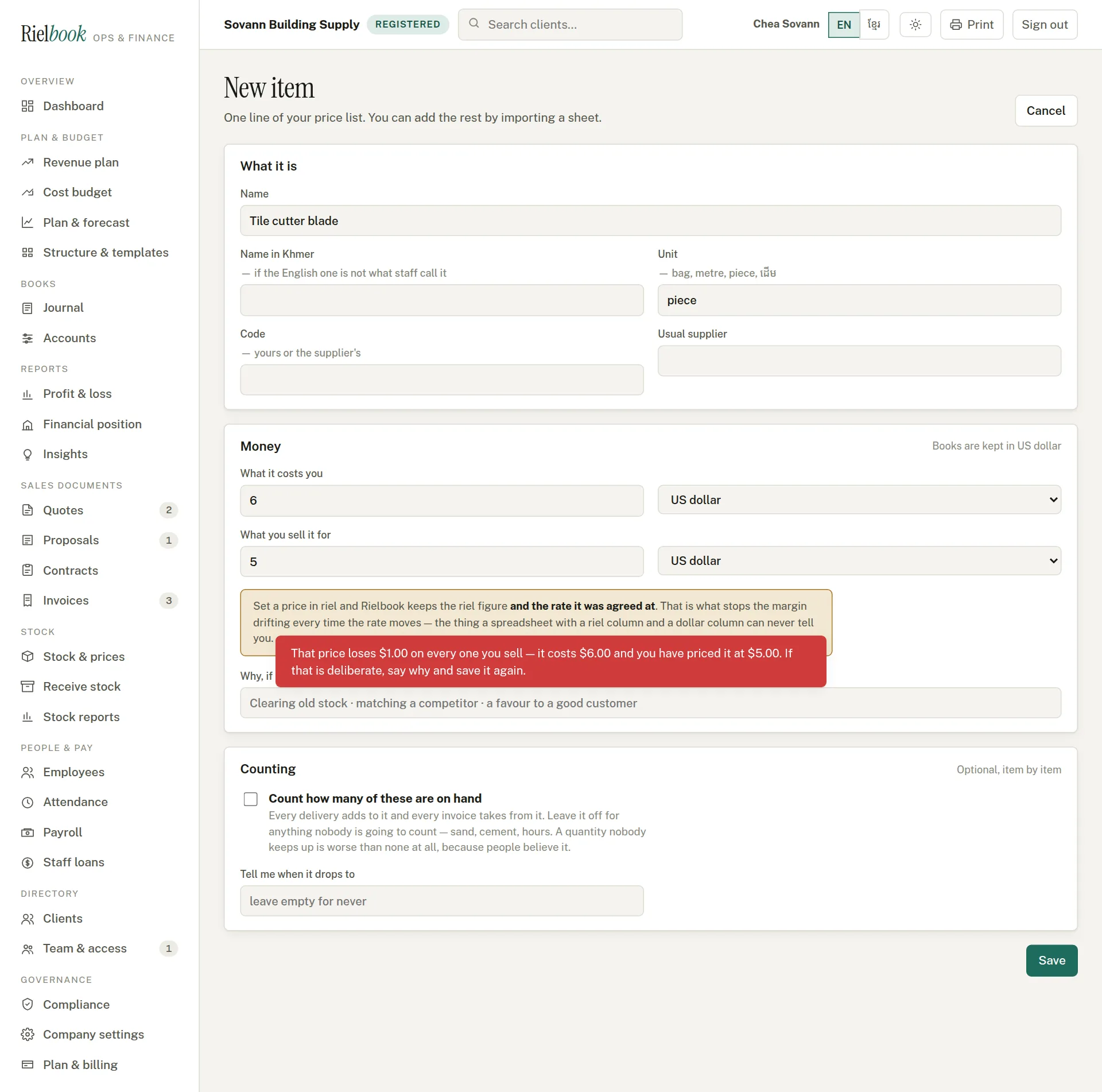Select the Company settings gear icon
1102x1092 pixels.
coord(28,1034)
